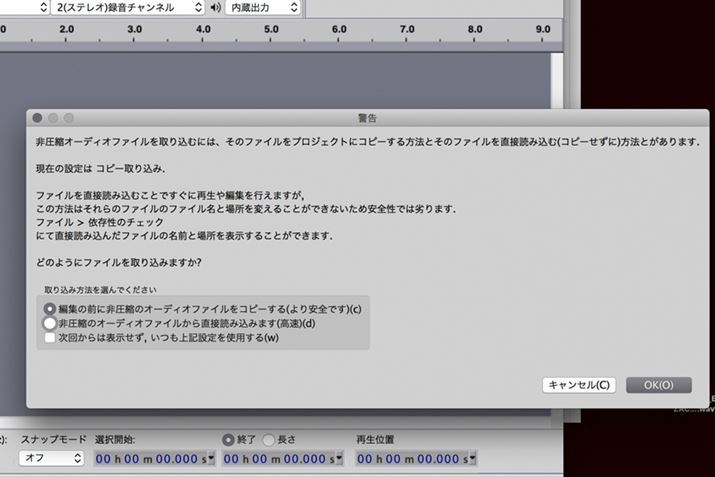Open the 選択開始 time format arrow
715x477 pixels.
coord(210,458)
